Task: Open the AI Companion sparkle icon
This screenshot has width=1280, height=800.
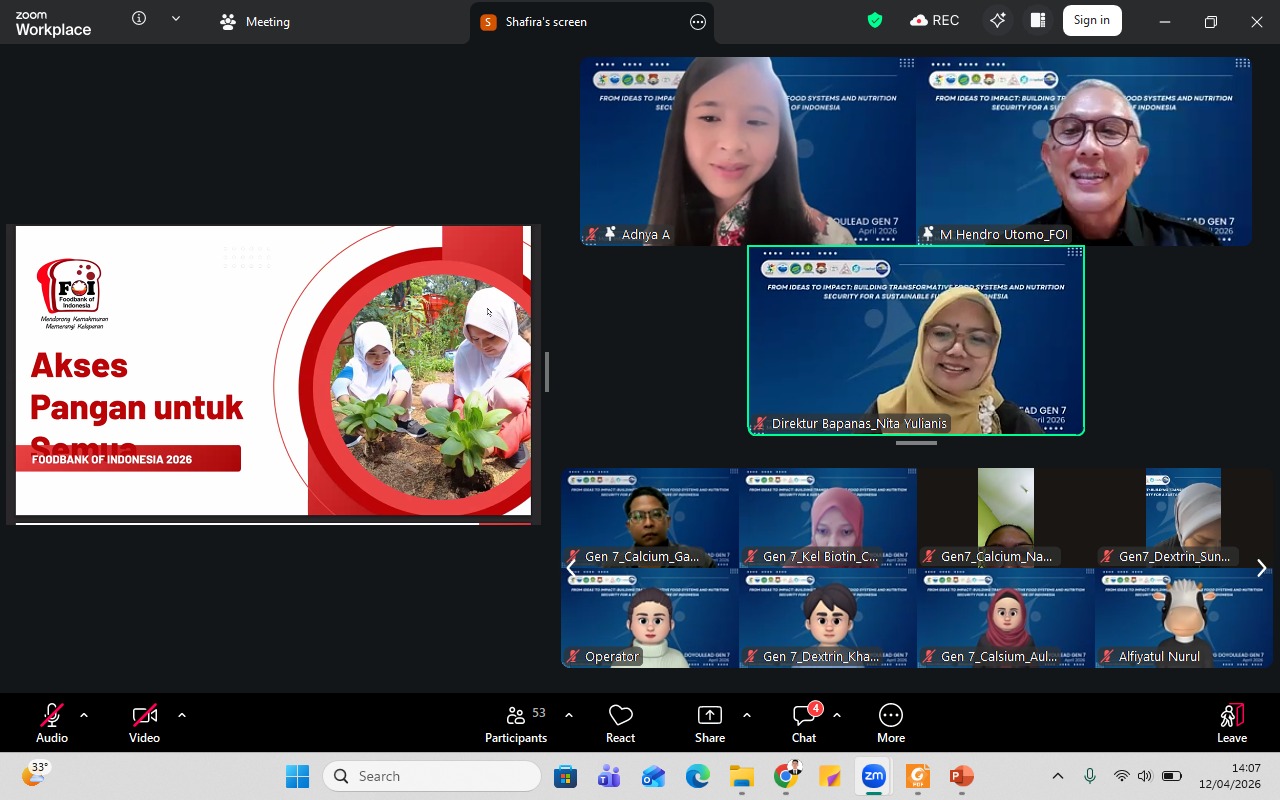Action: pos(997,21)
